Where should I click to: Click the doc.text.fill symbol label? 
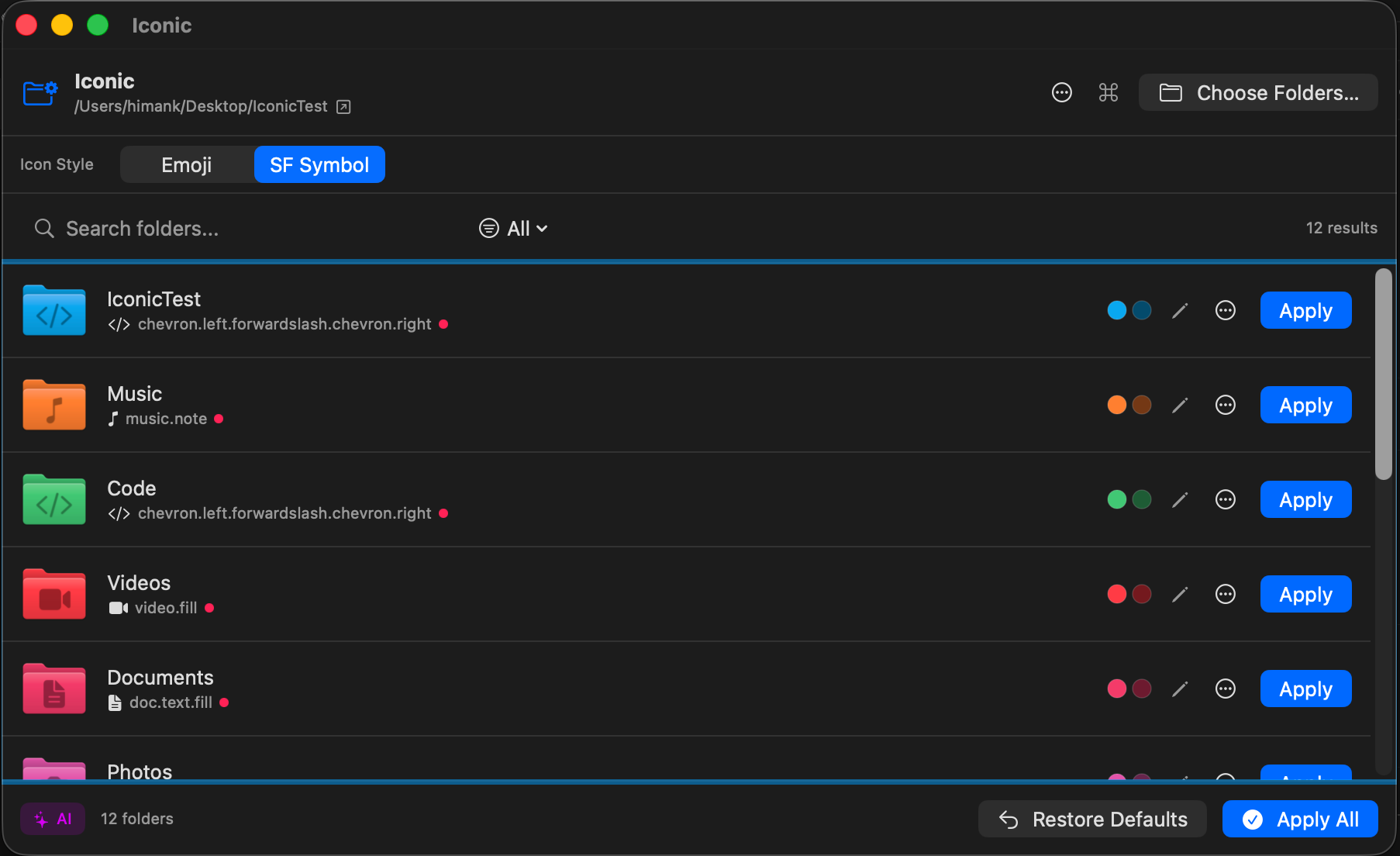(x=171, y=703)
